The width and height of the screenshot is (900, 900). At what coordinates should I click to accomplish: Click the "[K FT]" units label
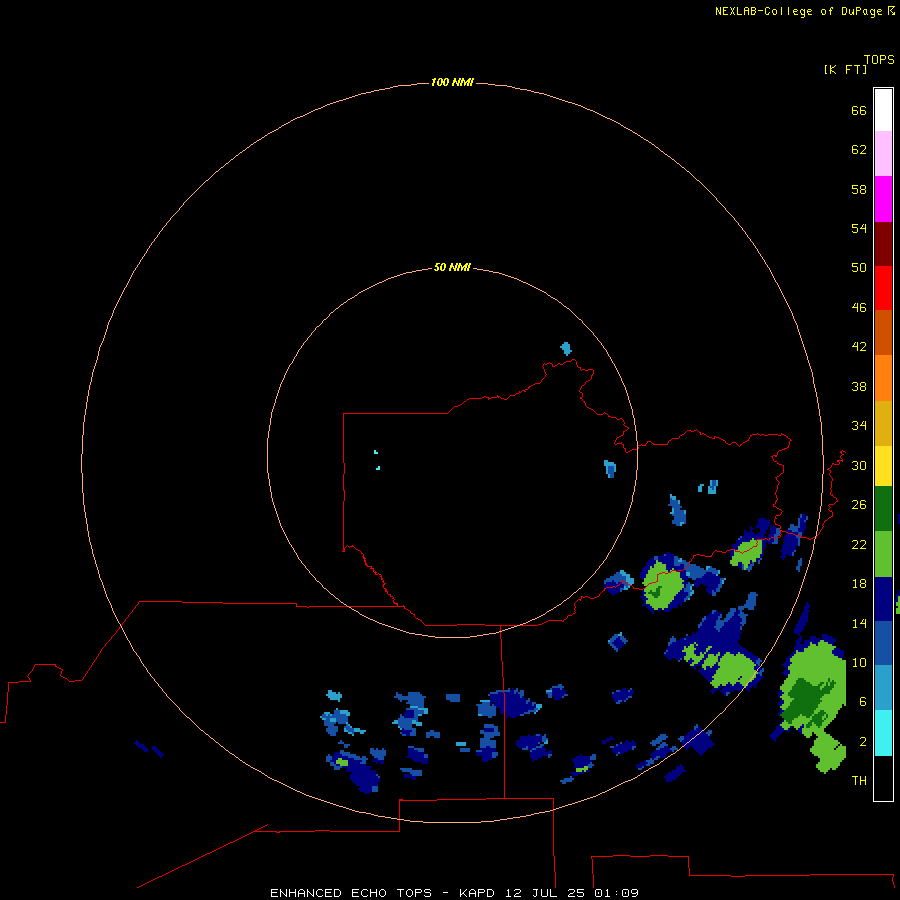tap(845, 70)
